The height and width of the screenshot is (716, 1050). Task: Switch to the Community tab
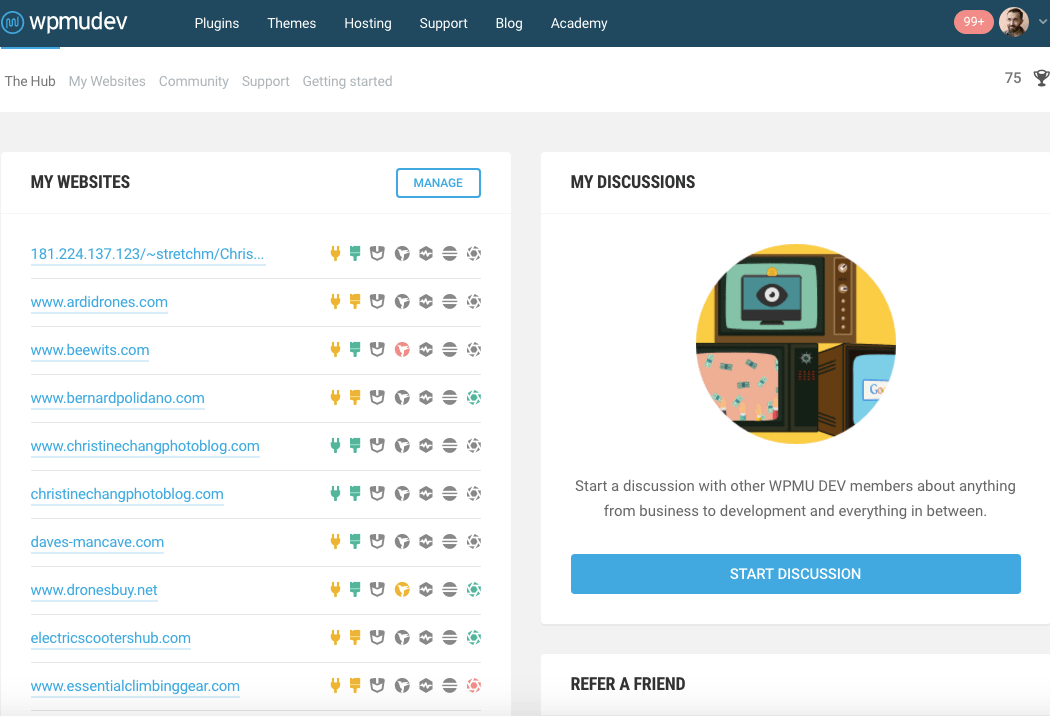[x=194, y=81]
